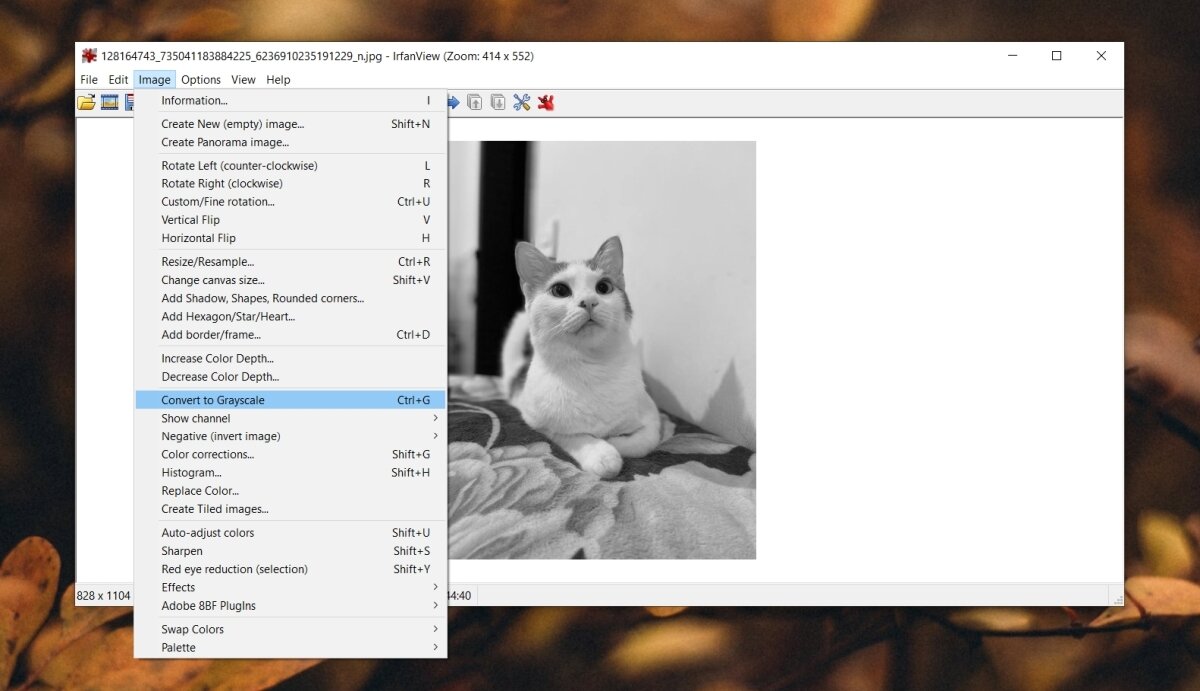Expand the Effects submenu
The height and width of the screenshot is (691, 1200).
pos(178,587)
